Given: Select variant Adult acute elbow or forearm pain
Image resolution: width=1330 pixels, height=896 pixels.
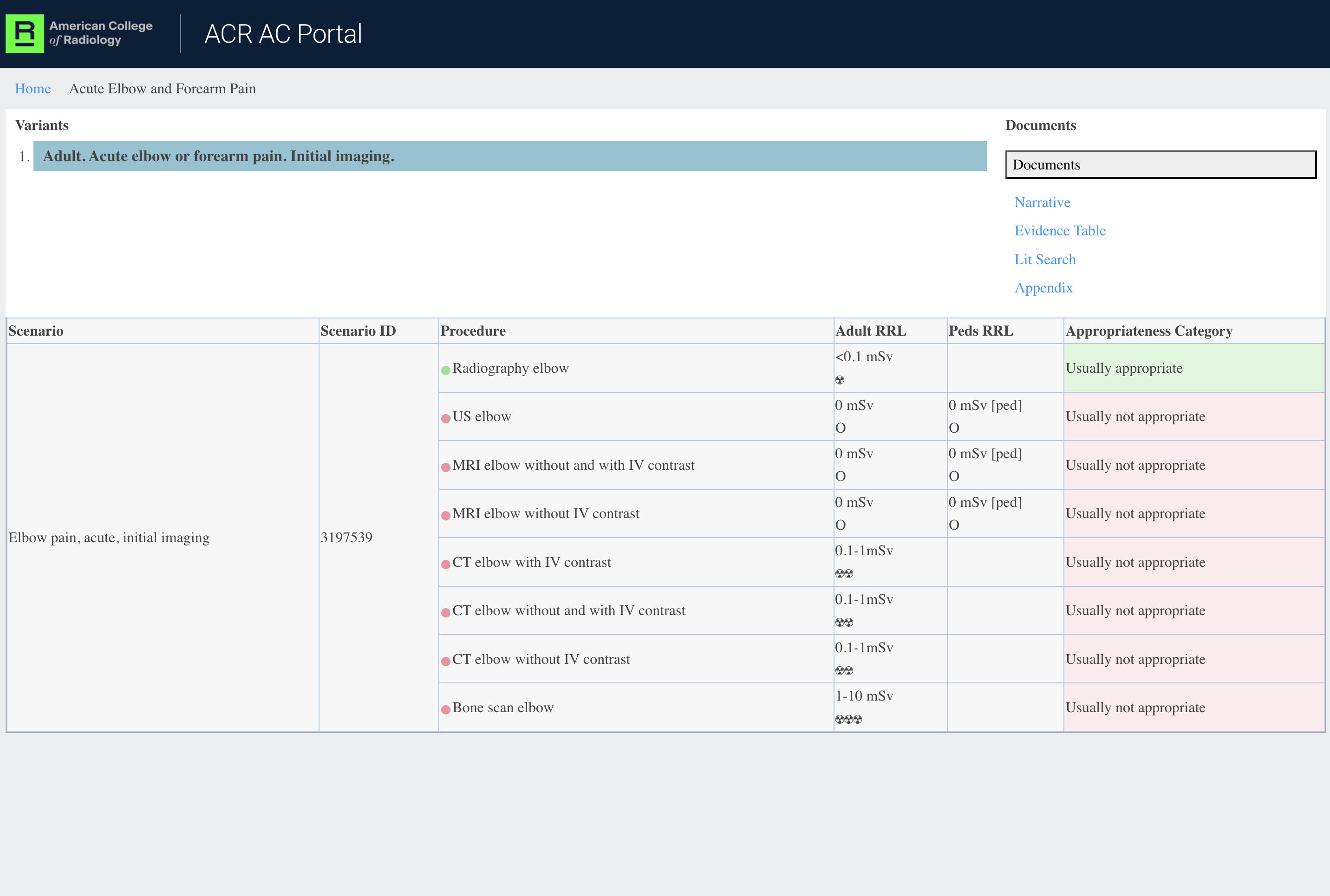Looking at the screenshot, I should point(510,156).
